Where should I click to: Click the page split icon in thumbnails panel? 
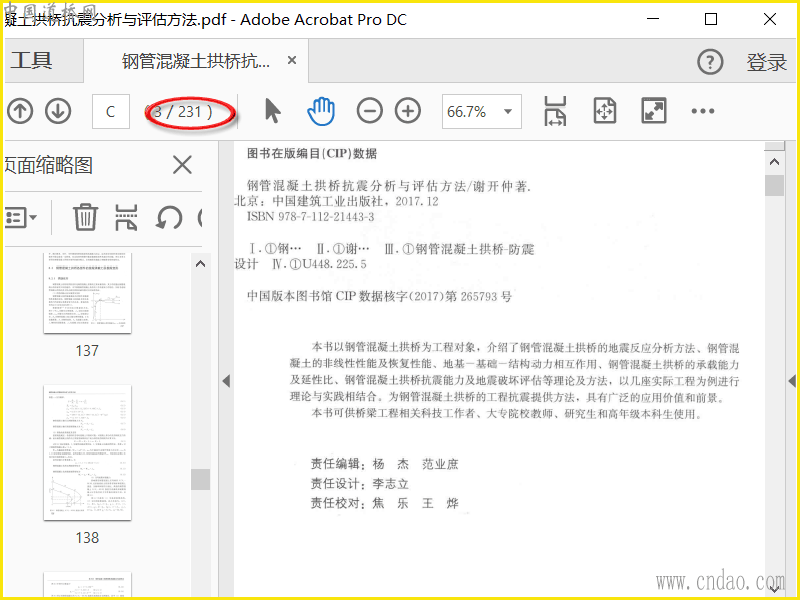(126, 217)
